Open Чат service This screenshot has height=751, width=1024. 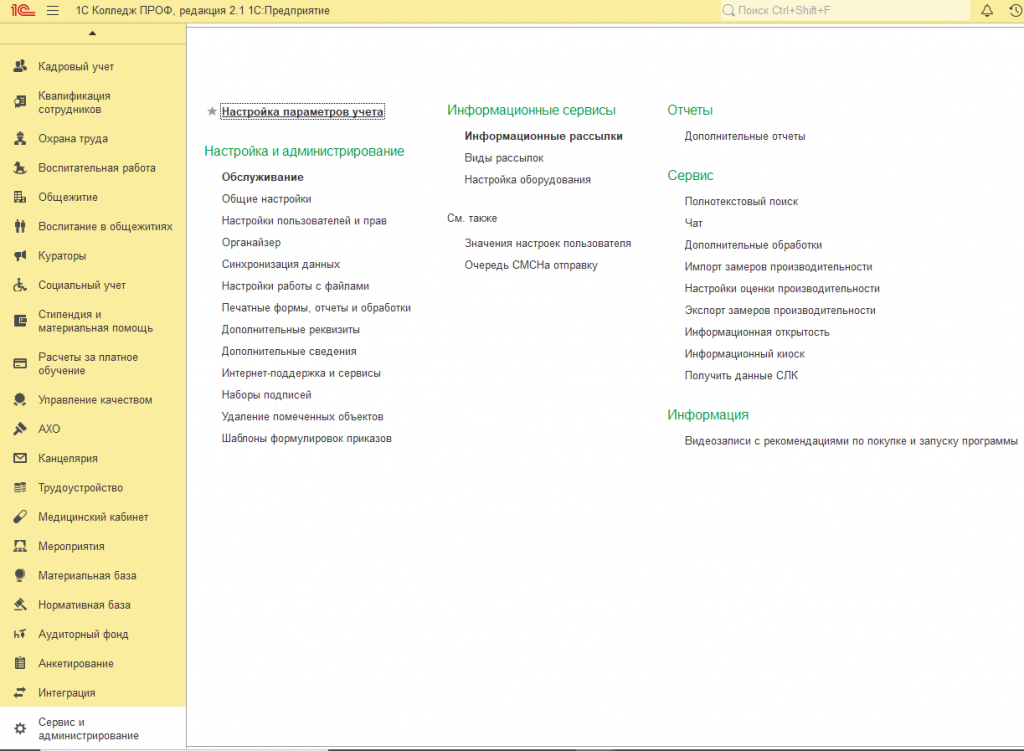click(x=694, y=223)
